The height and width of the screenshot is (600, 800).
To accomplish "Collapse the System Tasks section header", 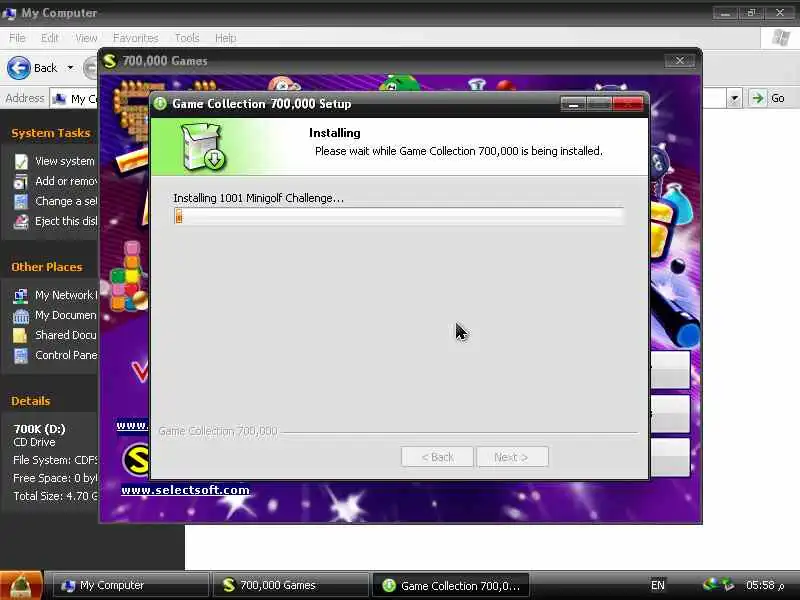I will [x=51, y=133].
